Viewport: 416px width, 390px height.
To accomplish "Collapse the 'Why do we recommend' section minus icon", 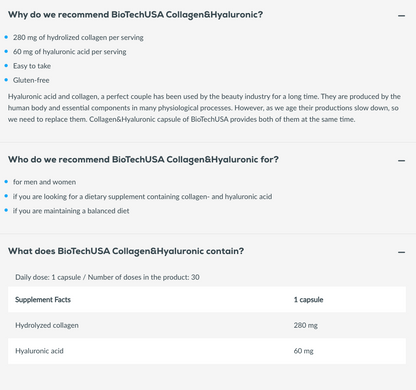I will [x=401, y=15].
